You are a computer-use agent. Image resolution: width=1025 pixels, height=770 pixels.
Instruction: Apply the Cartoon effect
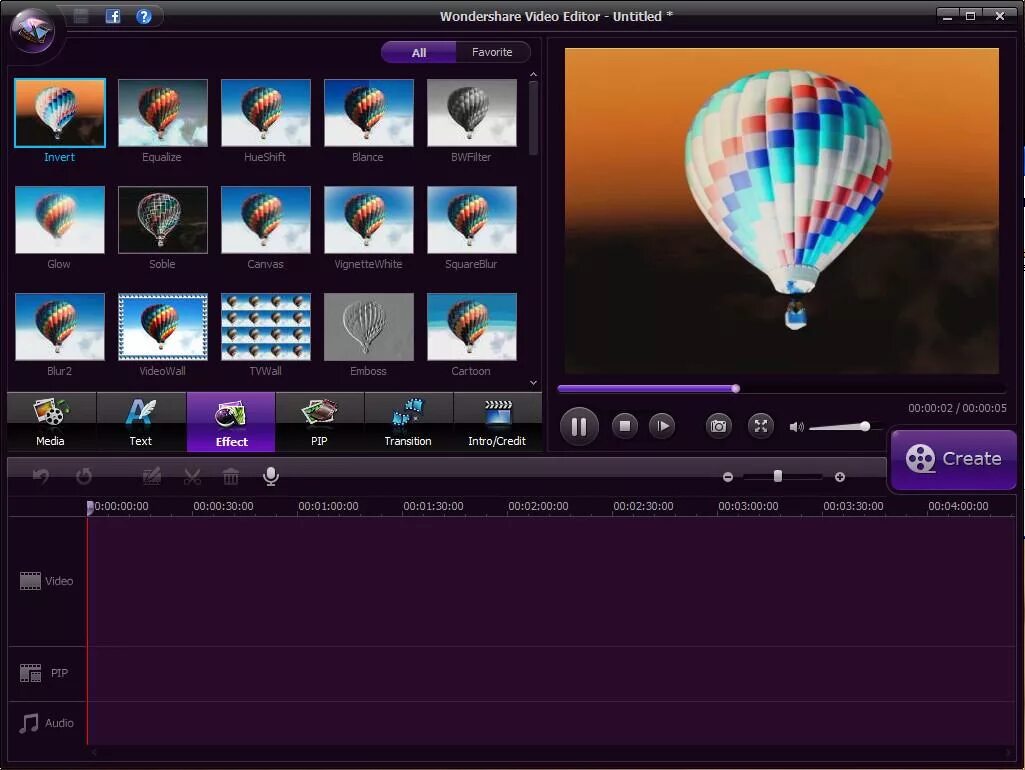pos(471,327)
